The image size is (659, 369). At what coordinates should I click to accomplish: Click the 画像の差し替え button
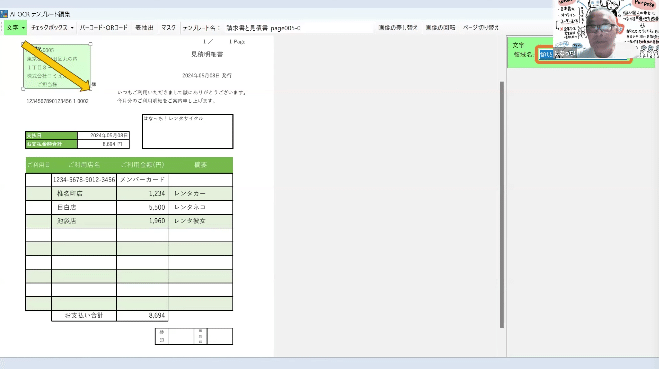[398, 28]
